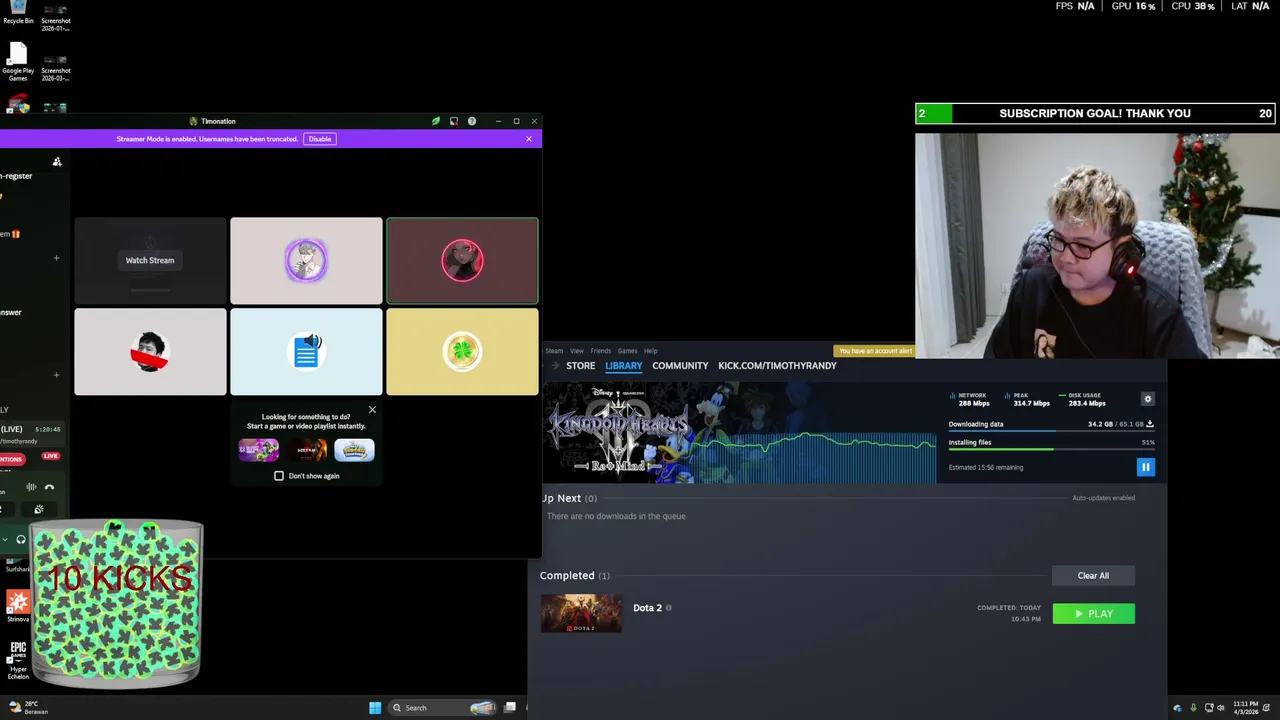Image resolution: width=1280 pixels, height=720 pixels.
Task: Start the third light-blue game activity
Action: 354,450
